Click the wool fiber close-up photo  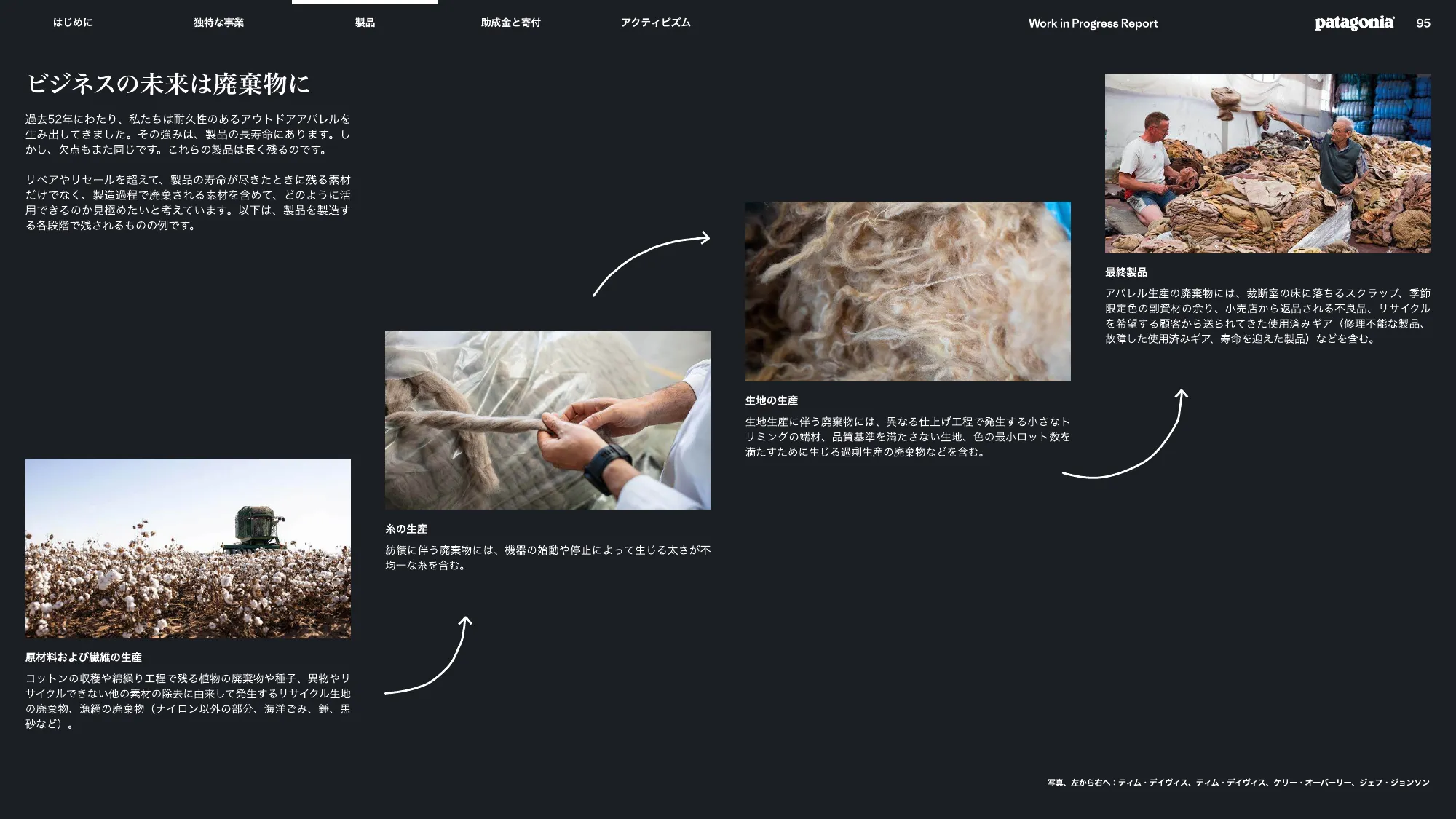tap(907, 291)
